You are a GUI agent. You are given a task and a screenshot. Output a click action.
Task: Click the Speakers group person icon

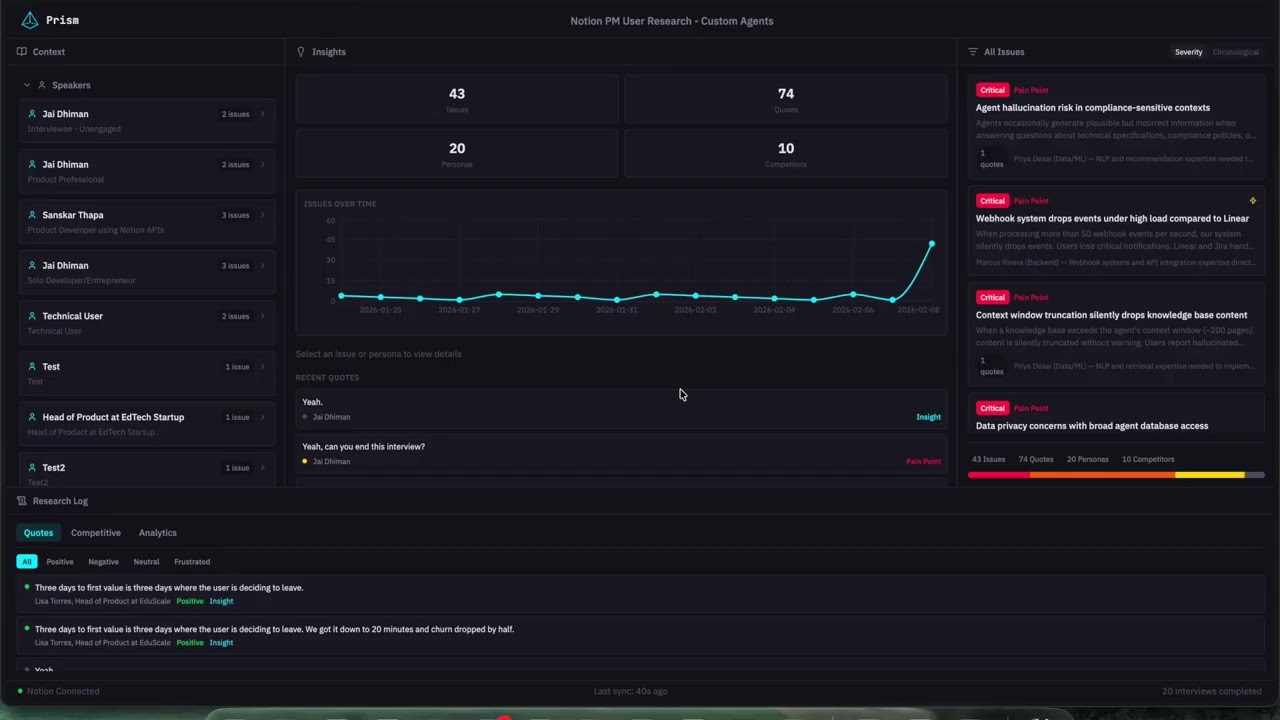pos(42,85)
